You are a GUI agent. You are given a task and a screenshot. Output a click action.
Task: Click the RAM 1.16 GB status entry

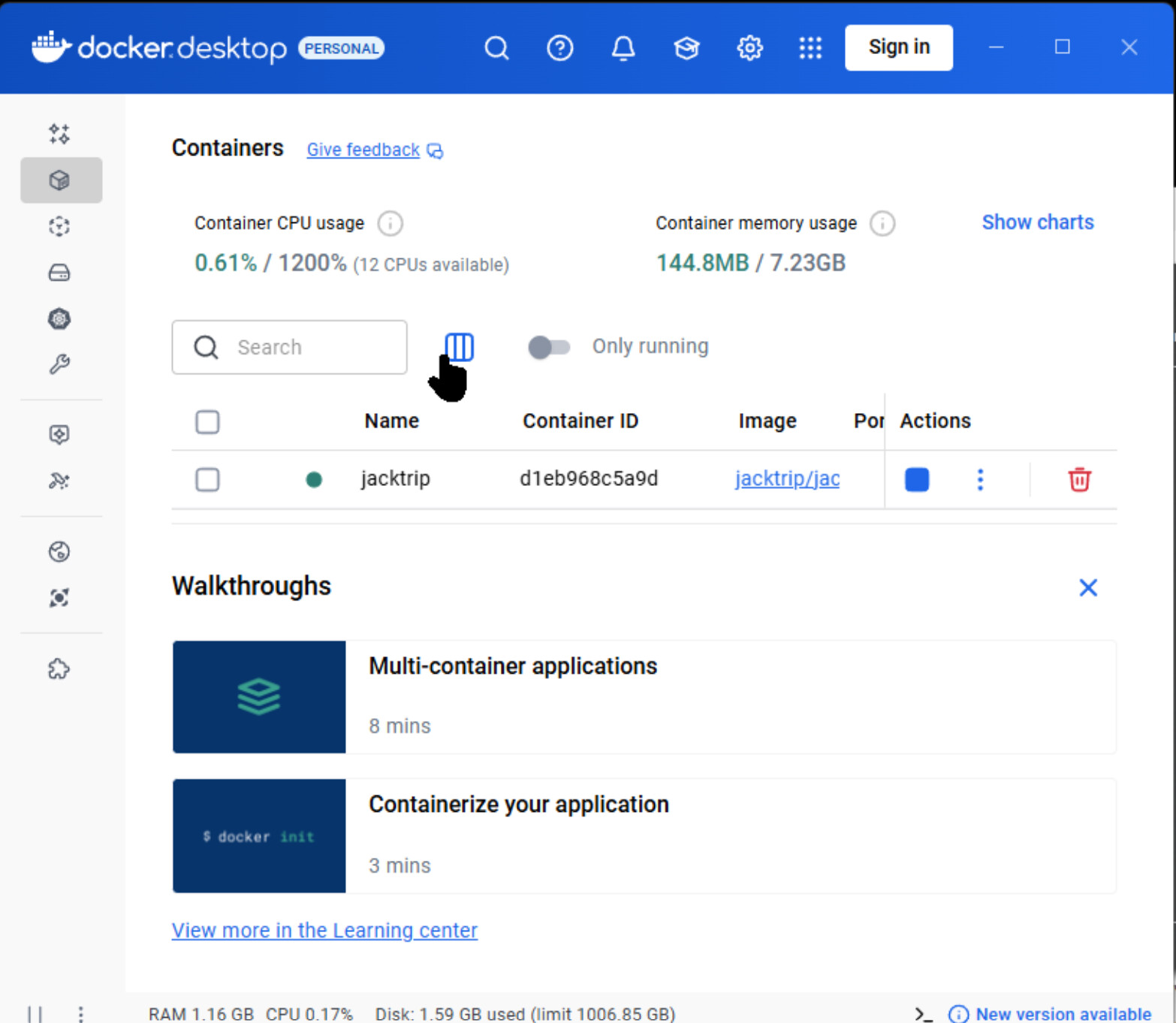click(x=201, y=1014)
